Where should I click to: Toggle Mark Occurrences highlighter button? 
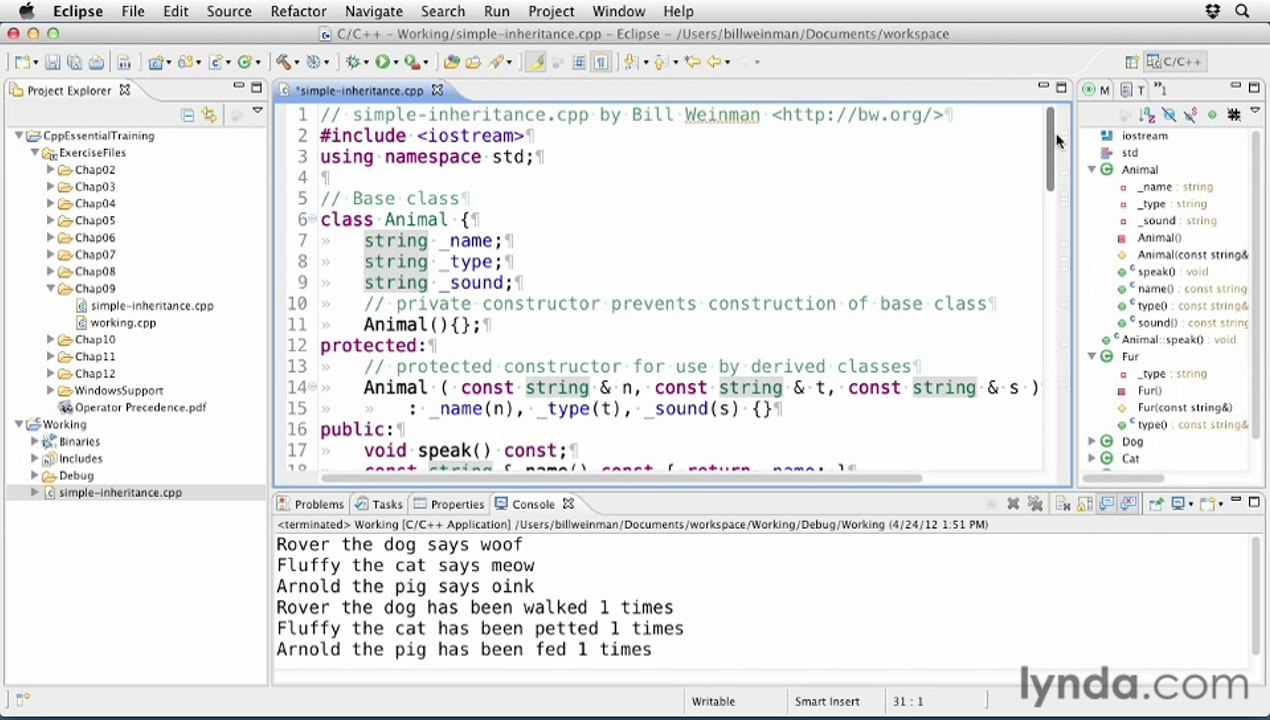pos(536,62)
